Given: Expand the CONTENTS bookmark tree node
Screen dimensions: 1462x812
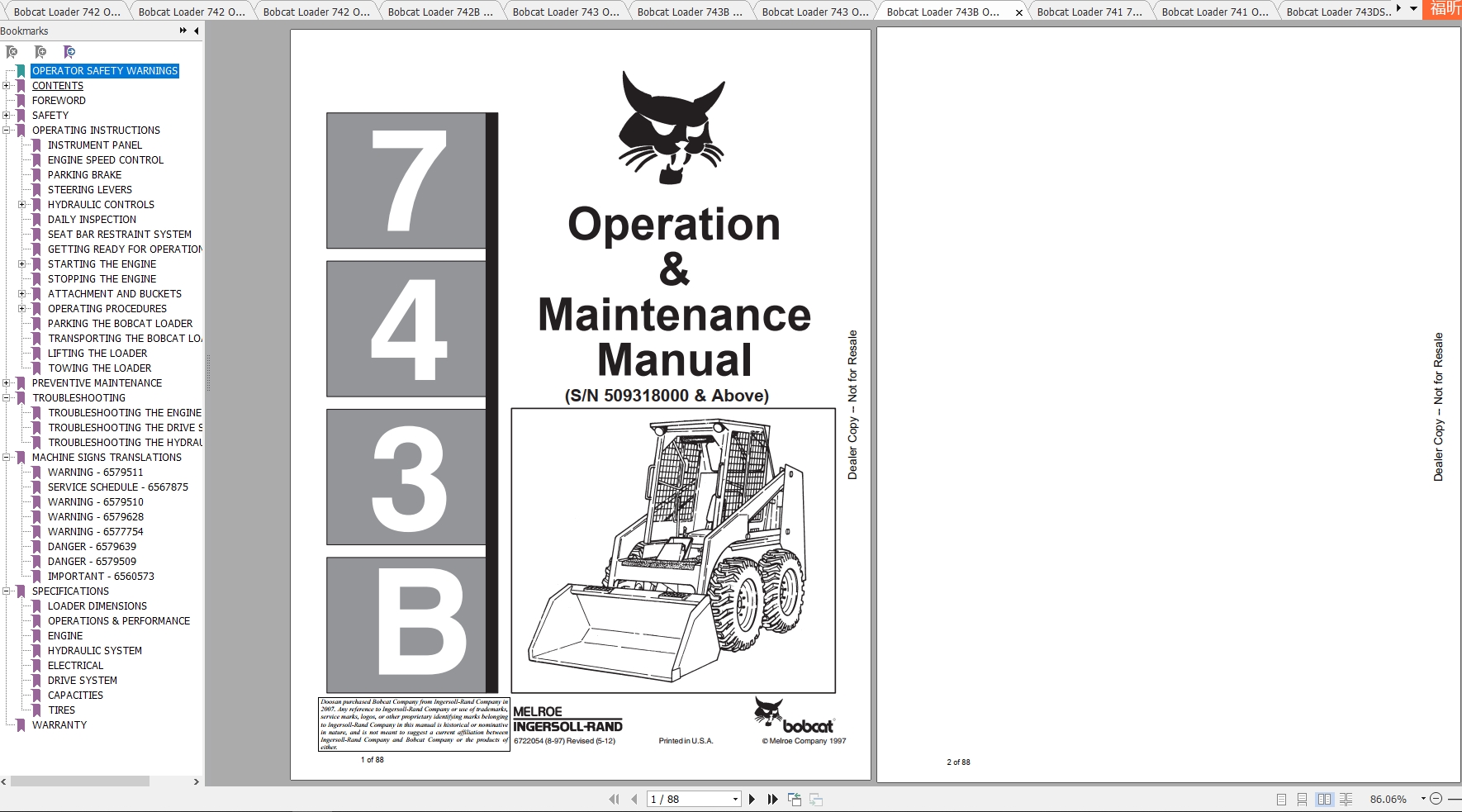Looking at the screenshot, I should 7,85.
